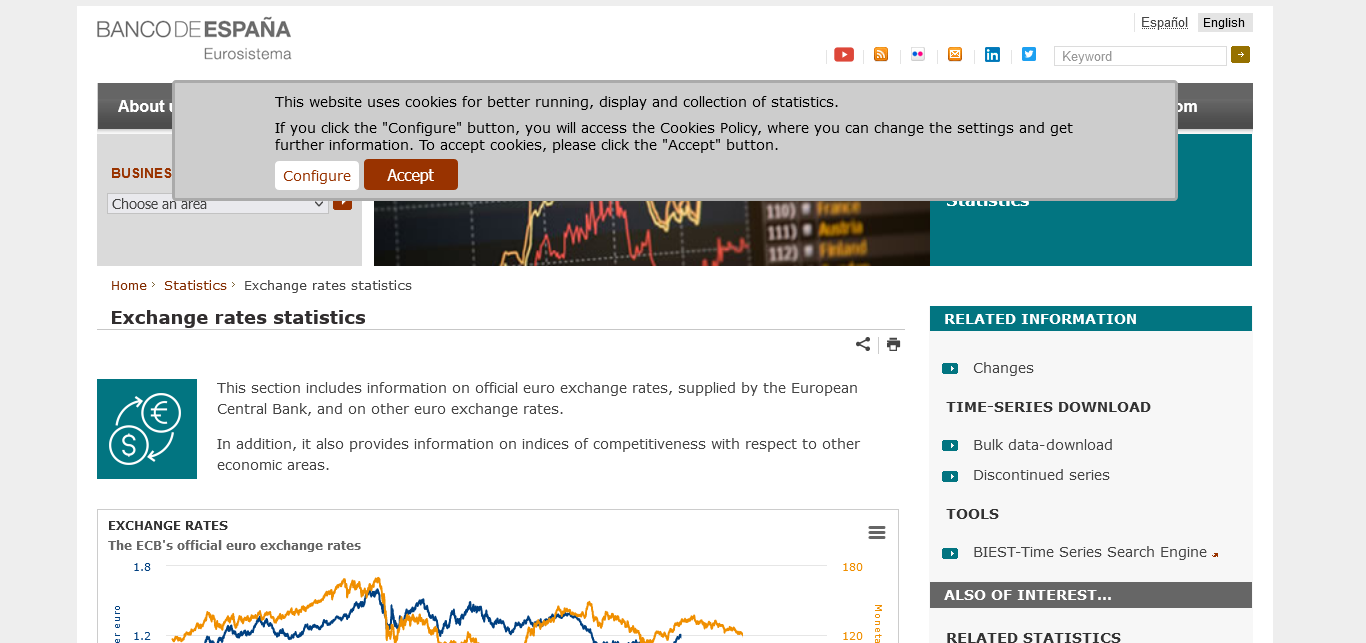Expand the "Choose an area" dropdown
Screen dimensions: 1366x643
(x=218, y=204)
